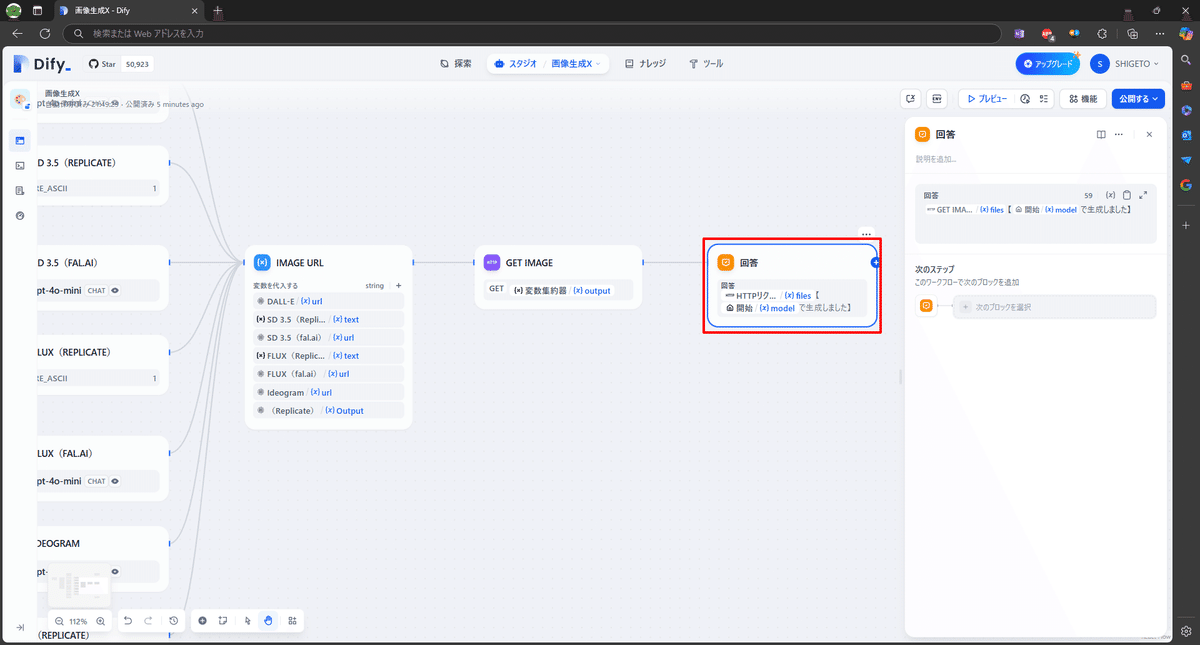The width and height of the screenshot is (1200, 645).
Task: Open the checklist icon beside Preview
Action: [x=1043, y=99]
